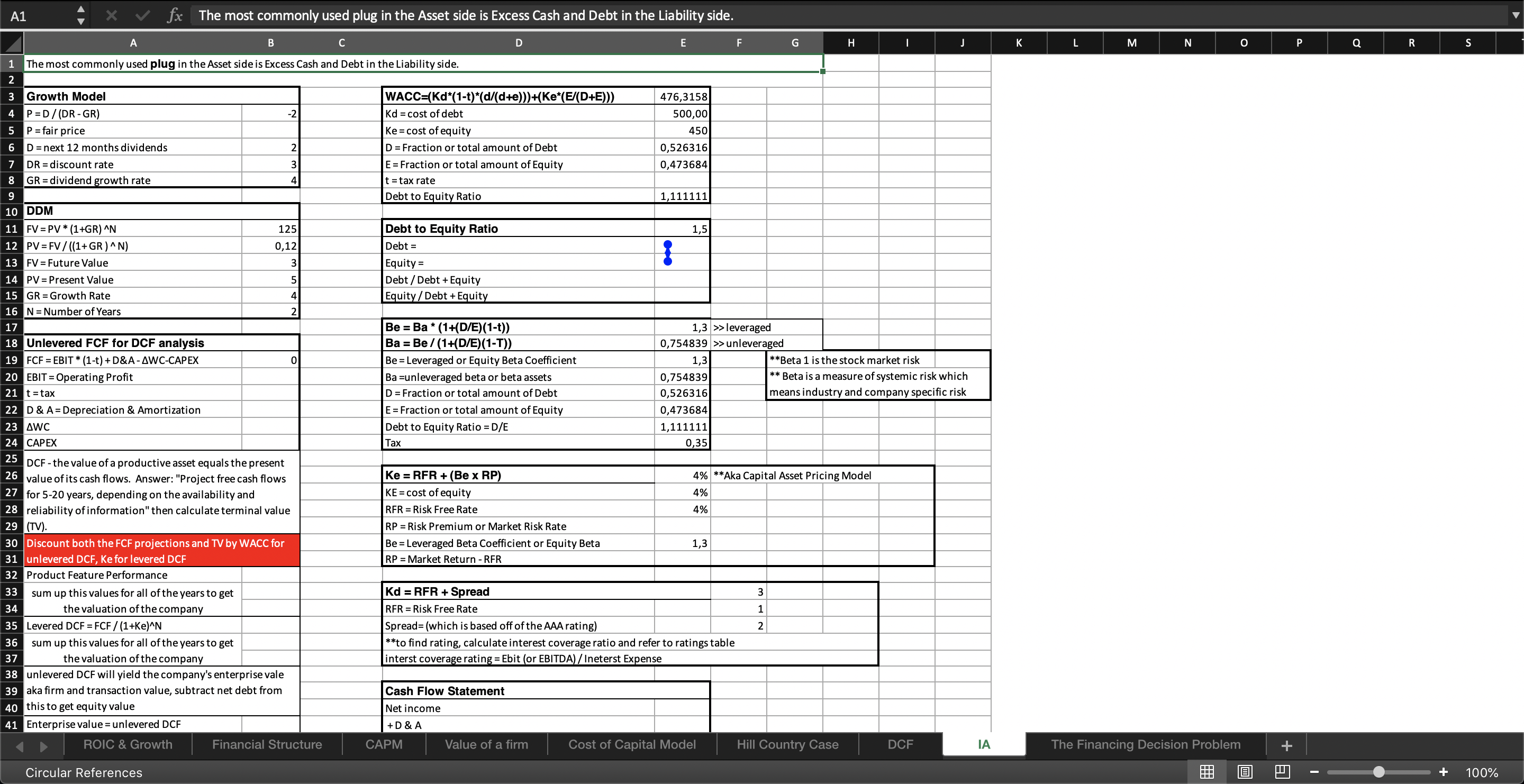Select the Ke = RFR + (Be x RP) cell
This screenshot has width=1524, height=784.
coord(518,476)
